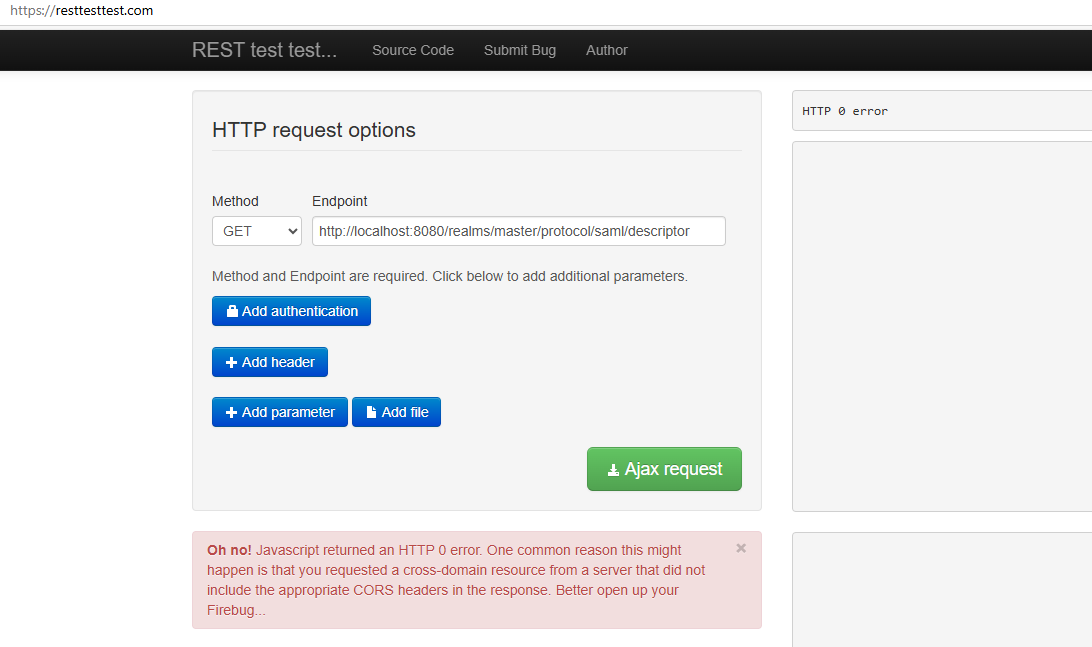Image resolution: width=1092 pixels, height=647 pixels.
Task: Dismiss the HTTP 0 error alert
Action: 741,547
